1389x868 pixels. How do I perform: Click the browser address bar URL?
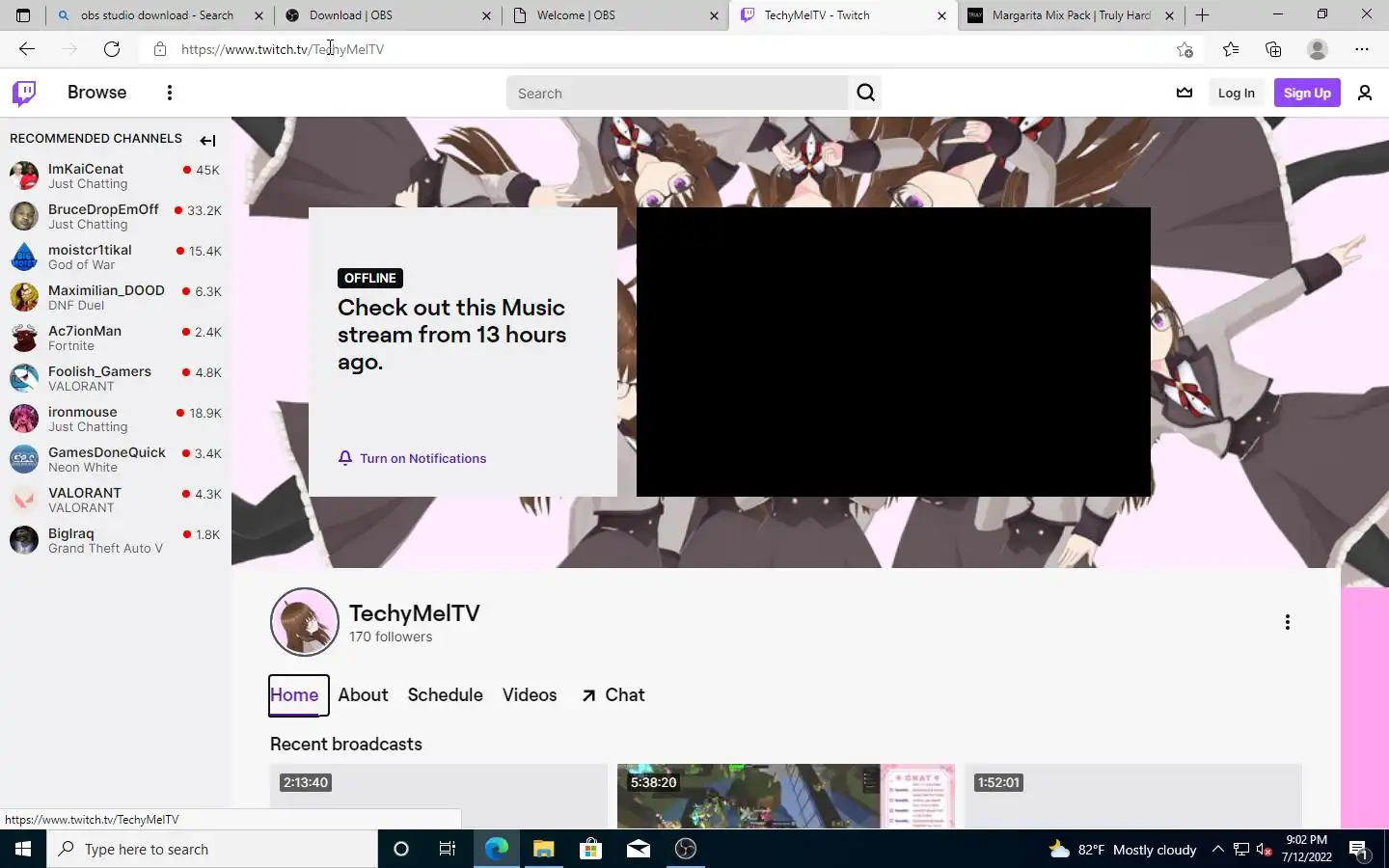click(x=283, y=49)
